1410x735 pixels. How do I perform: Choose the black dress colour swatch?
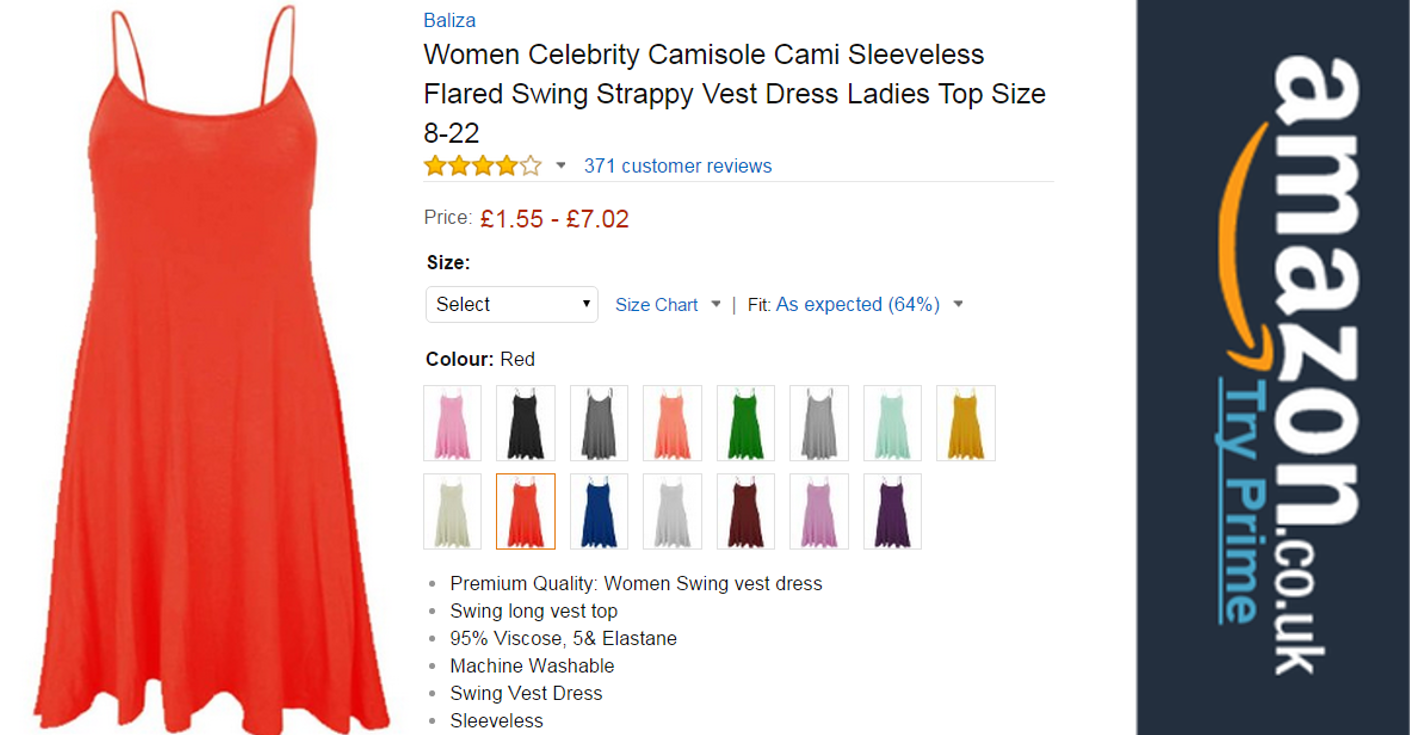pyautogui.click(x=525, y=423)
